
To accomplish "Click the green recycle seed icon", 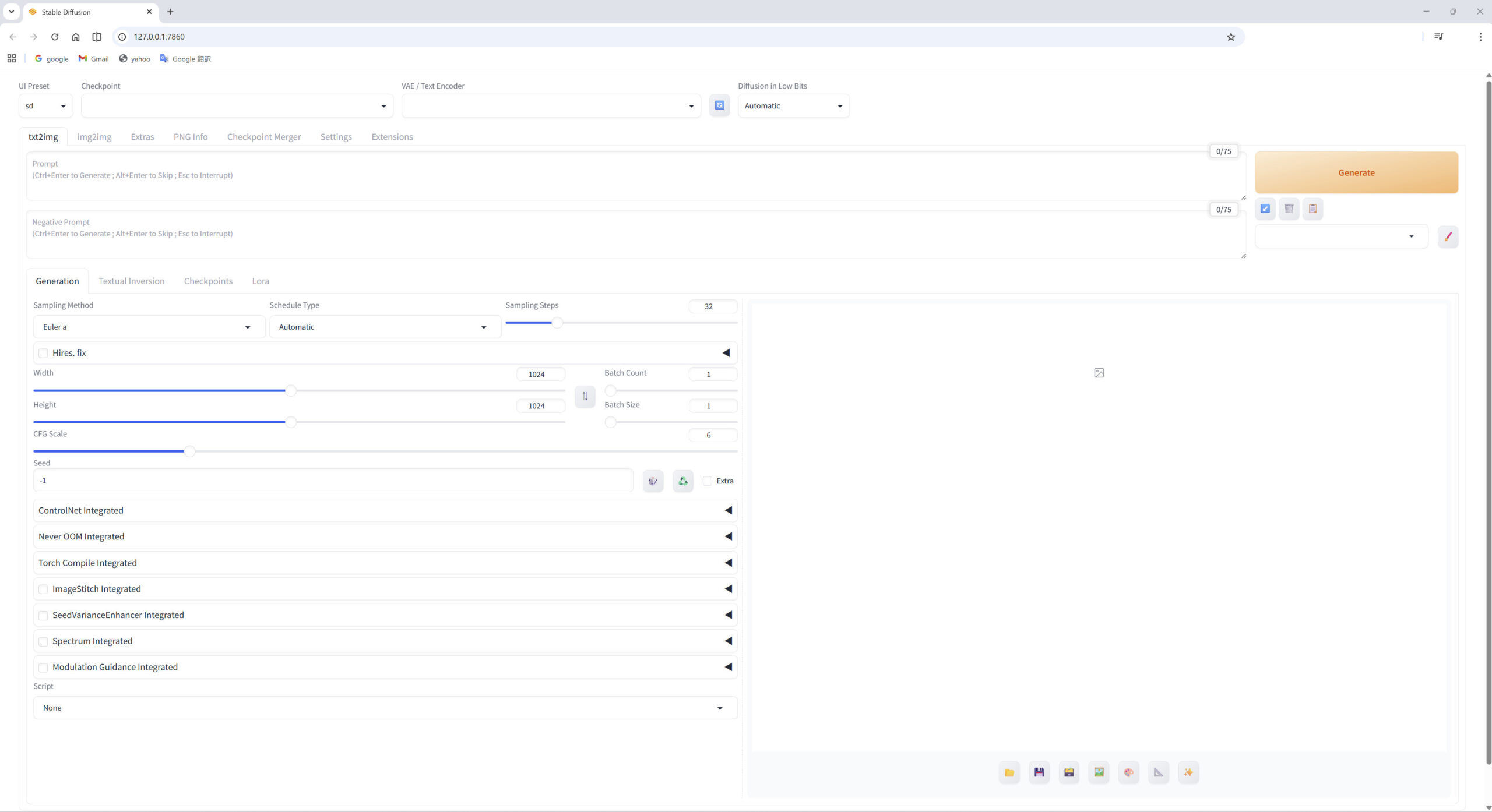I will (x=682, y=481).
